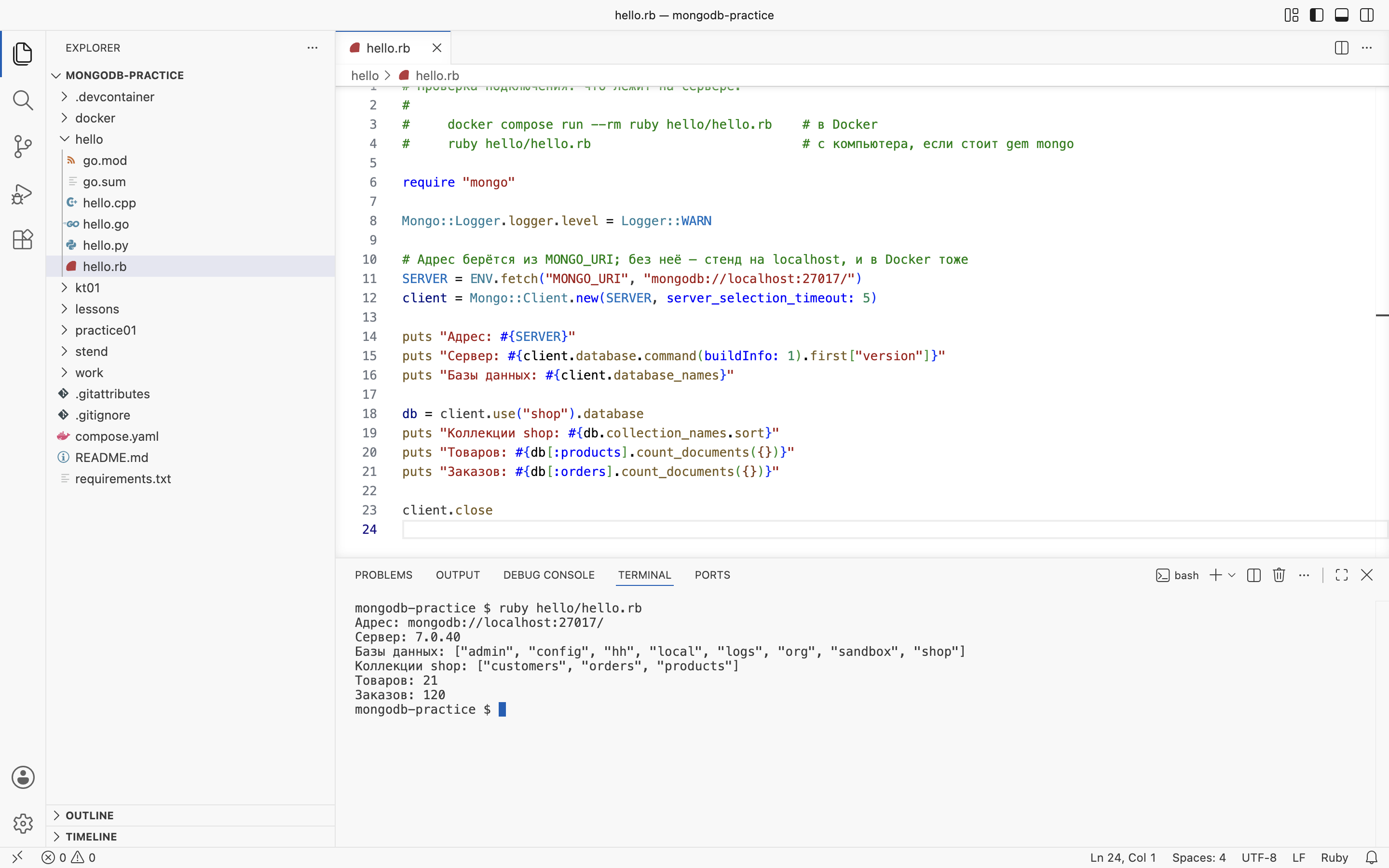This screenshot has width=1389, height=868.
Task: Toggle the bottom Panel visibility
Action: pyautogui.click(x=1341, y=15)
